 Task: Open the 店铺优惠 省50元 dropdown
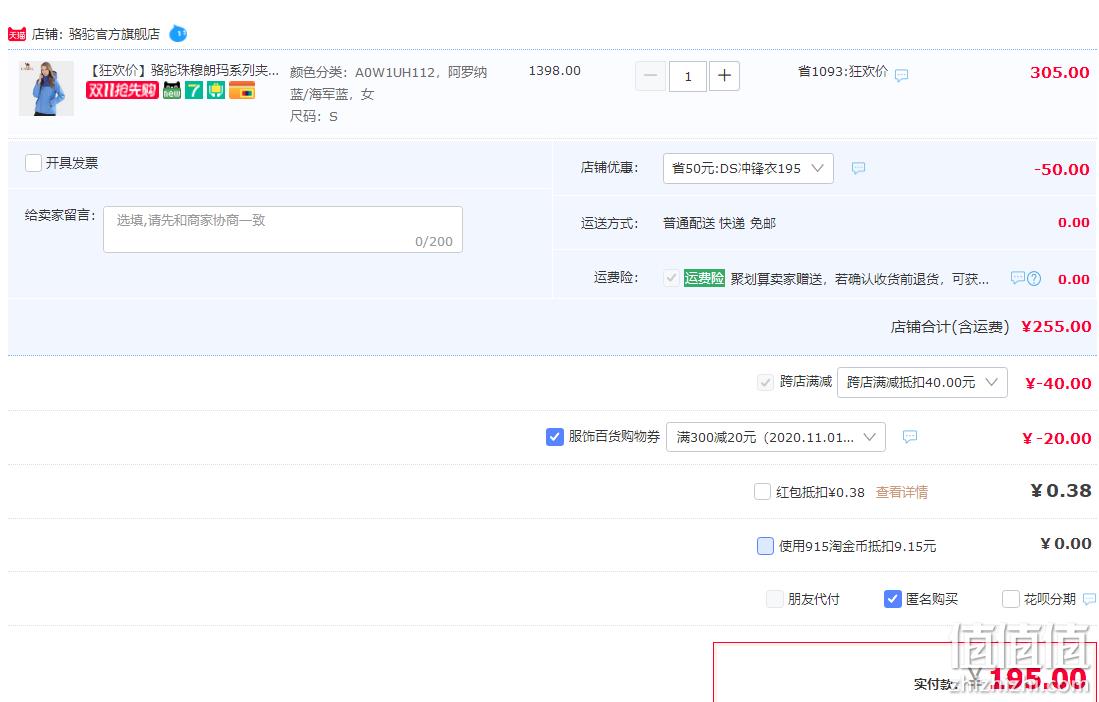(x=748, y=168)
